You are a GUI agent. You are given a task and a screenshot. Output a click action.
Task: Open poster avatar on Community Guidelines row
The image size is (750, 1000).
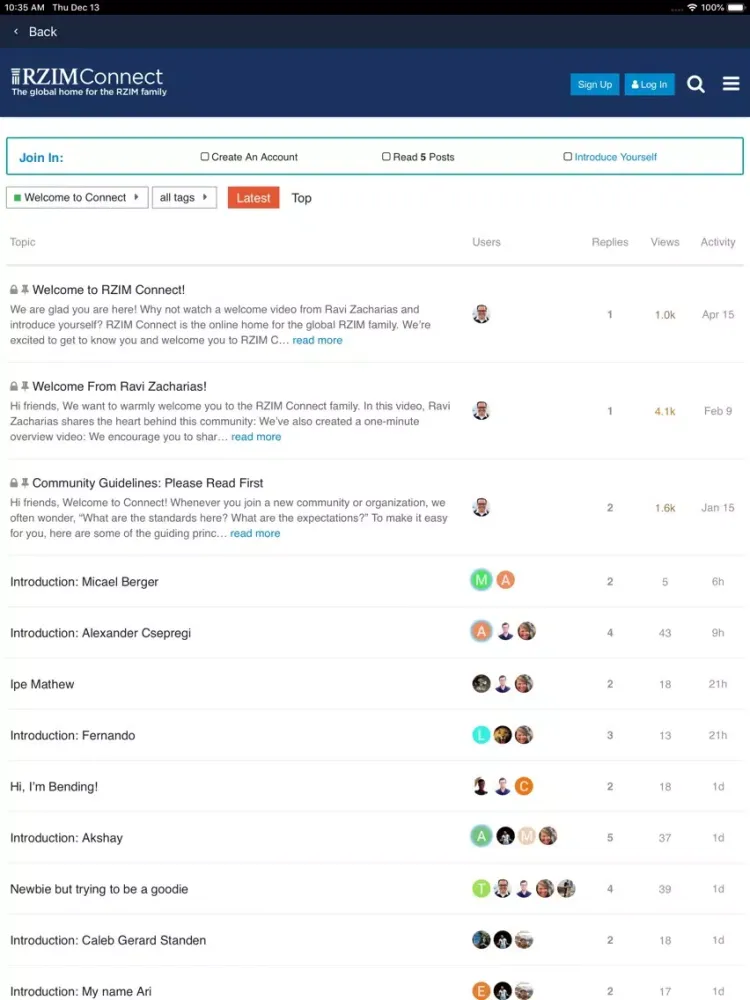(x=481, y=507)
